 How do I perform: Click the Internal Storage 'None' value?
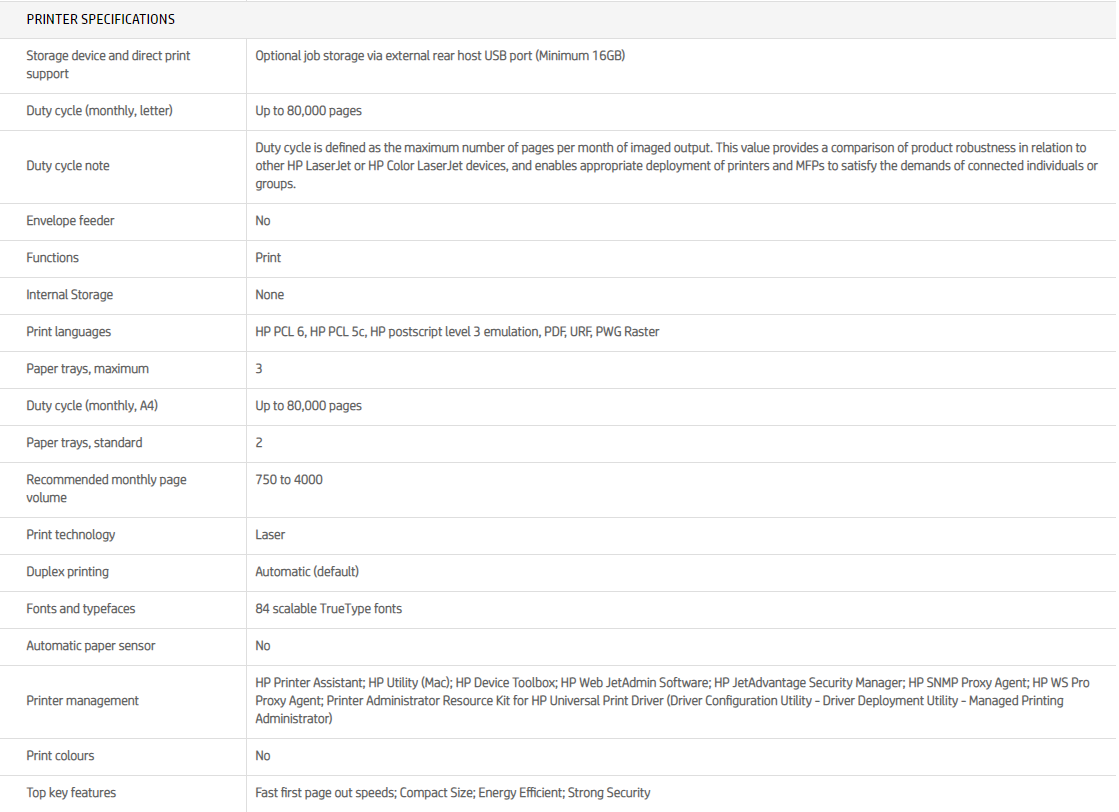click(269, 295)
